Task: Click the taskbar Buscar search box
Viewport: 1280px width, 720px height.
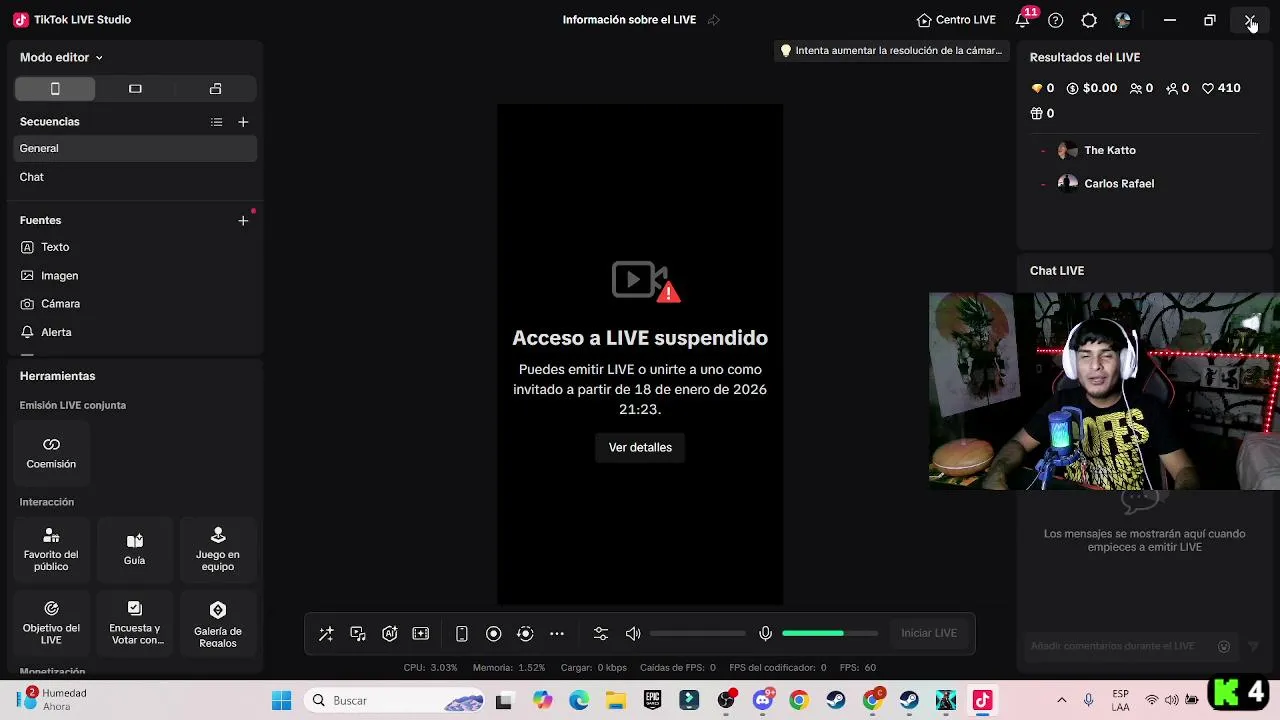Action: (395, 701)
